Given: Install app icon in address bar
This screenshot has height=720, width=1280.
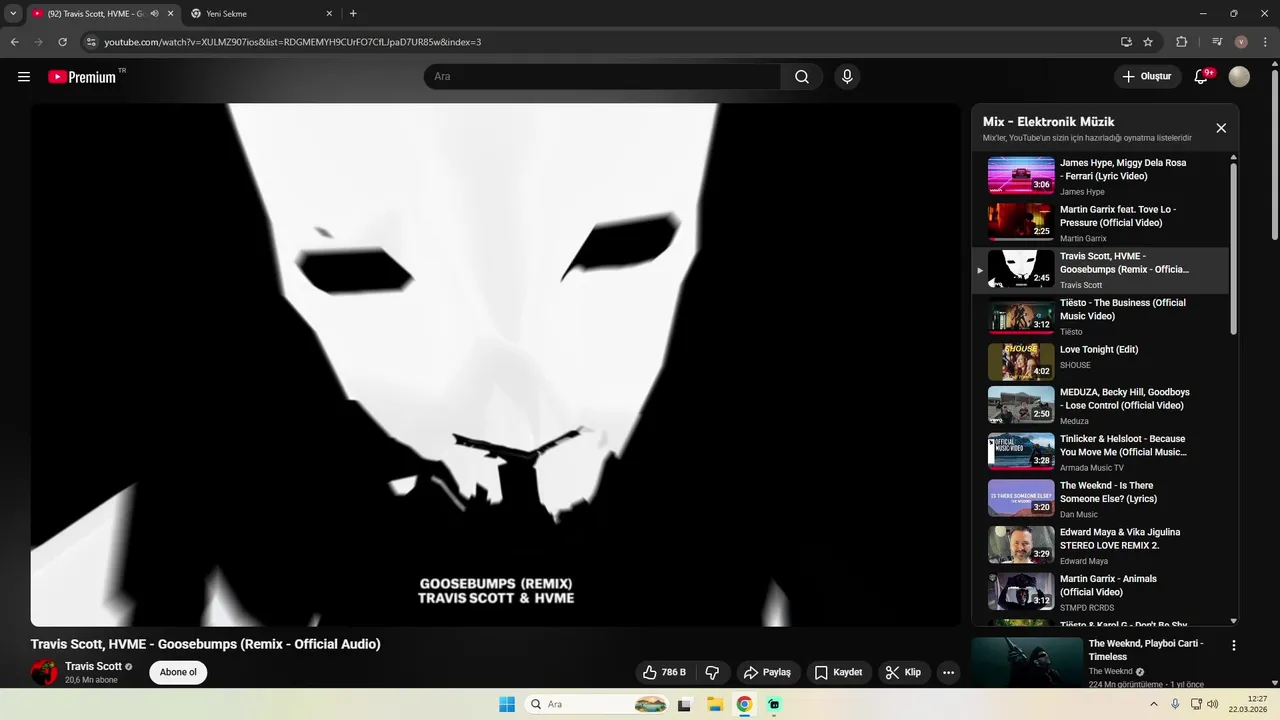Looking at the screenshot, I should tap(1126, 42).
